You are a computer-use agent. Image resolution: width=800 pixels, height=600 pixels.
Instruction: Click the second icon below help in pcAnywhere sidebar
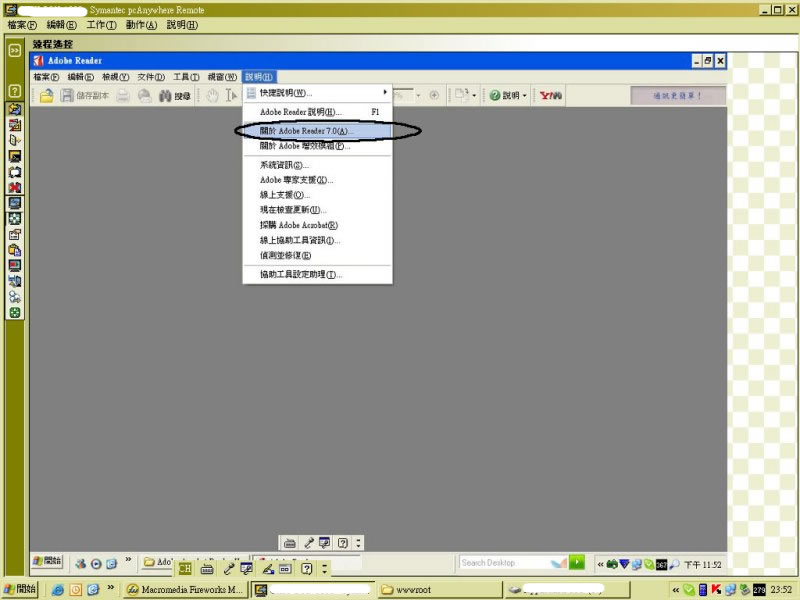[x=15, y=124]
